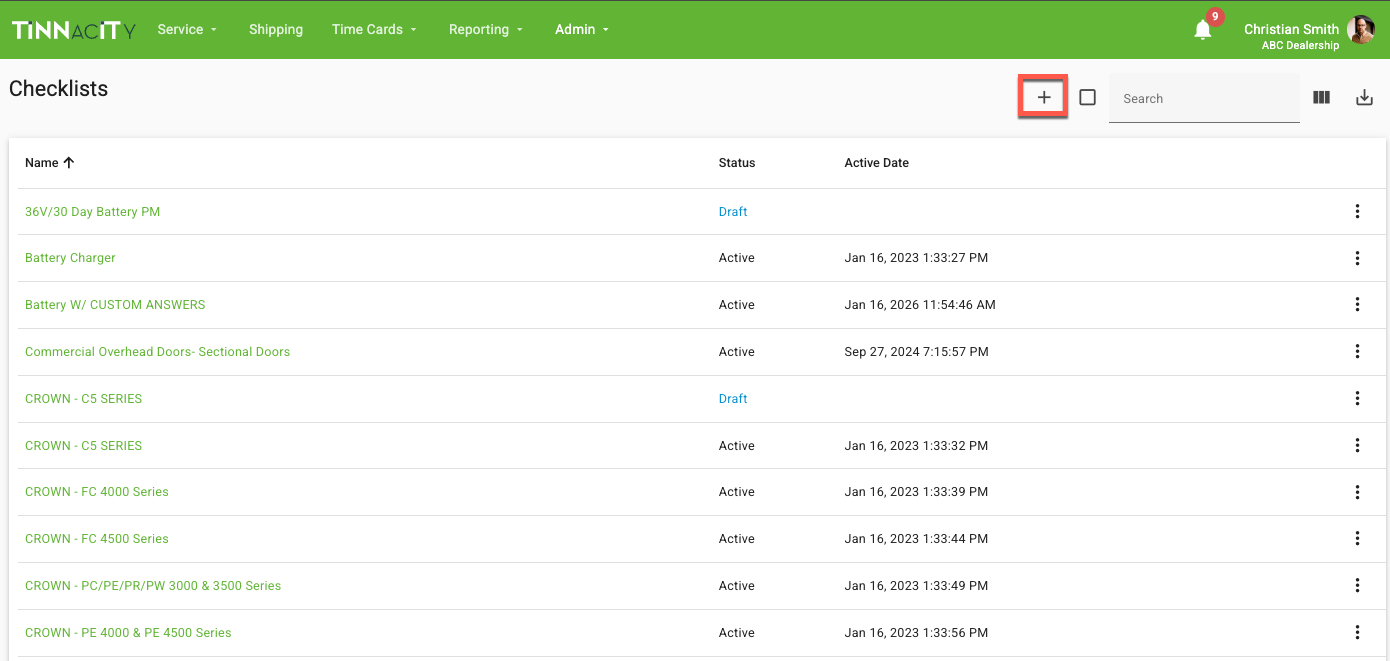Open the Battery Charger checklist link

point(70,258)
